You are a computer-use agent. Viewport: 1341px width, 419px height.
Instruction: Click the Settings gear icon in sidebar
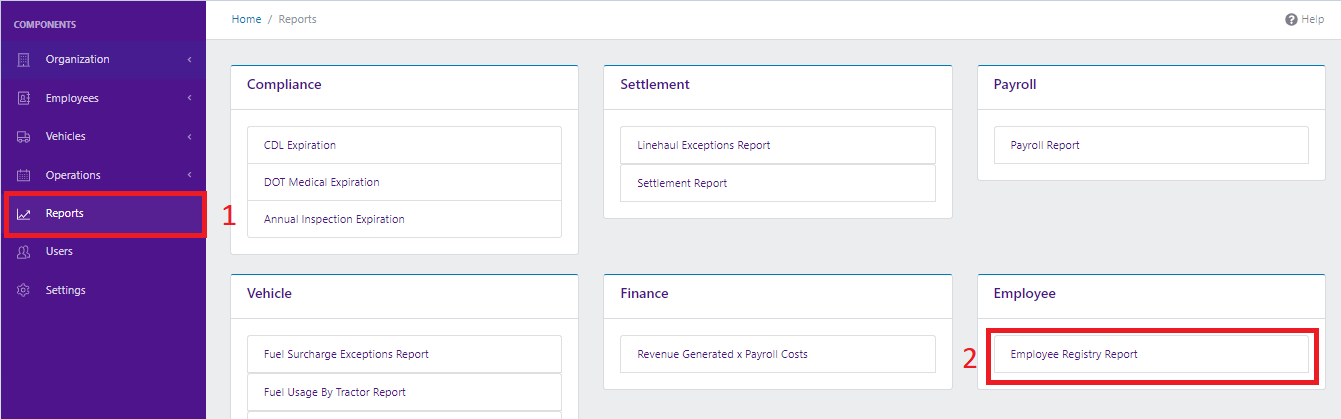click(24, 290)
